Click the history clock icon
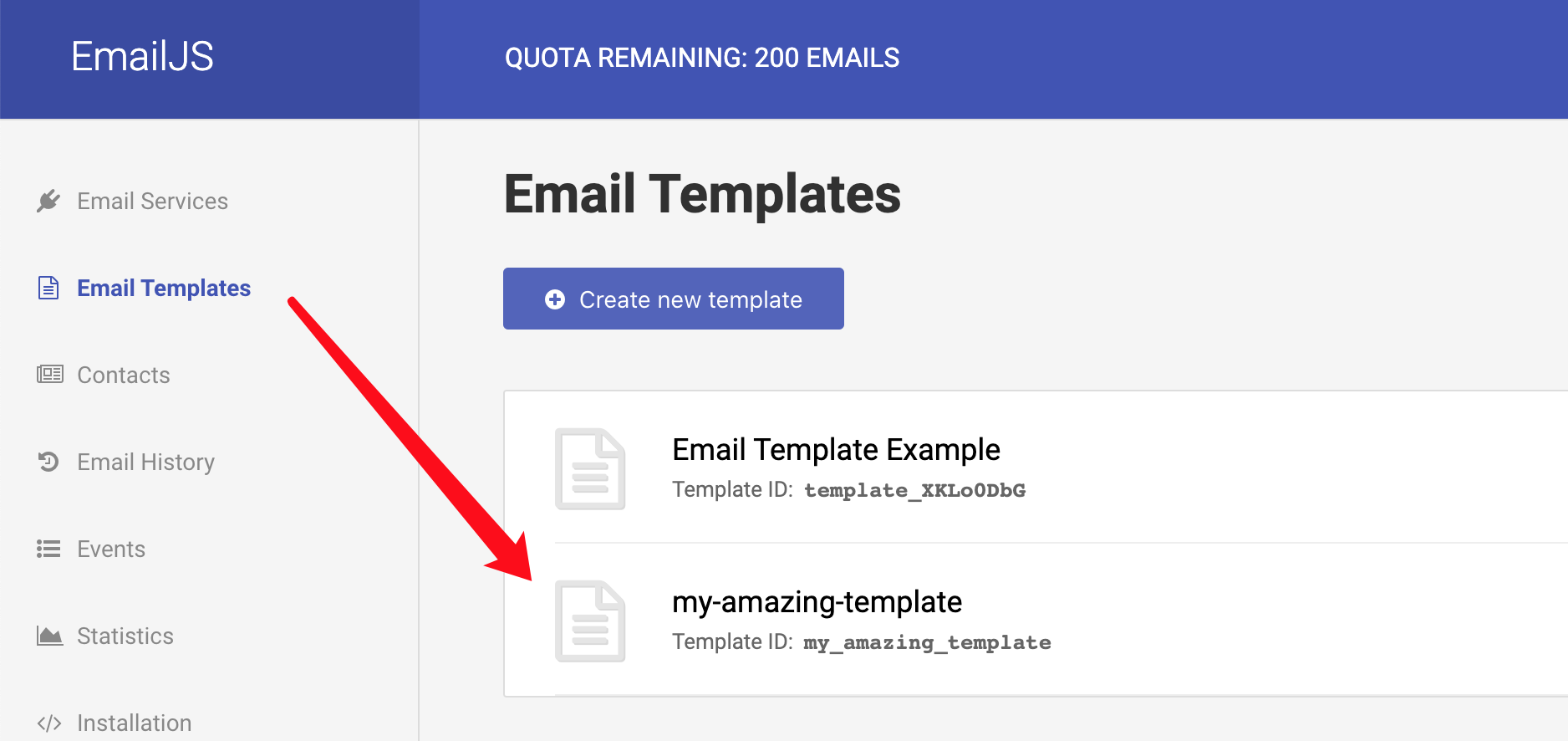The width and height of the screenshot is (1568, 741). coord(48,462)
